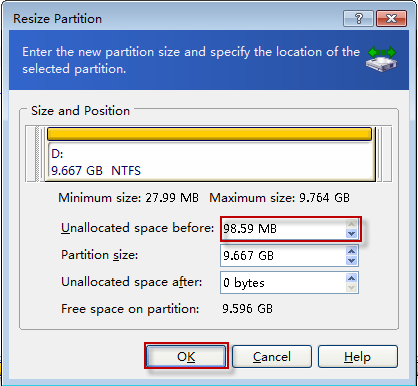Screen dimensions: 418x386
Task: Close the Resize Partition dialog
Action: coord(391,18)
